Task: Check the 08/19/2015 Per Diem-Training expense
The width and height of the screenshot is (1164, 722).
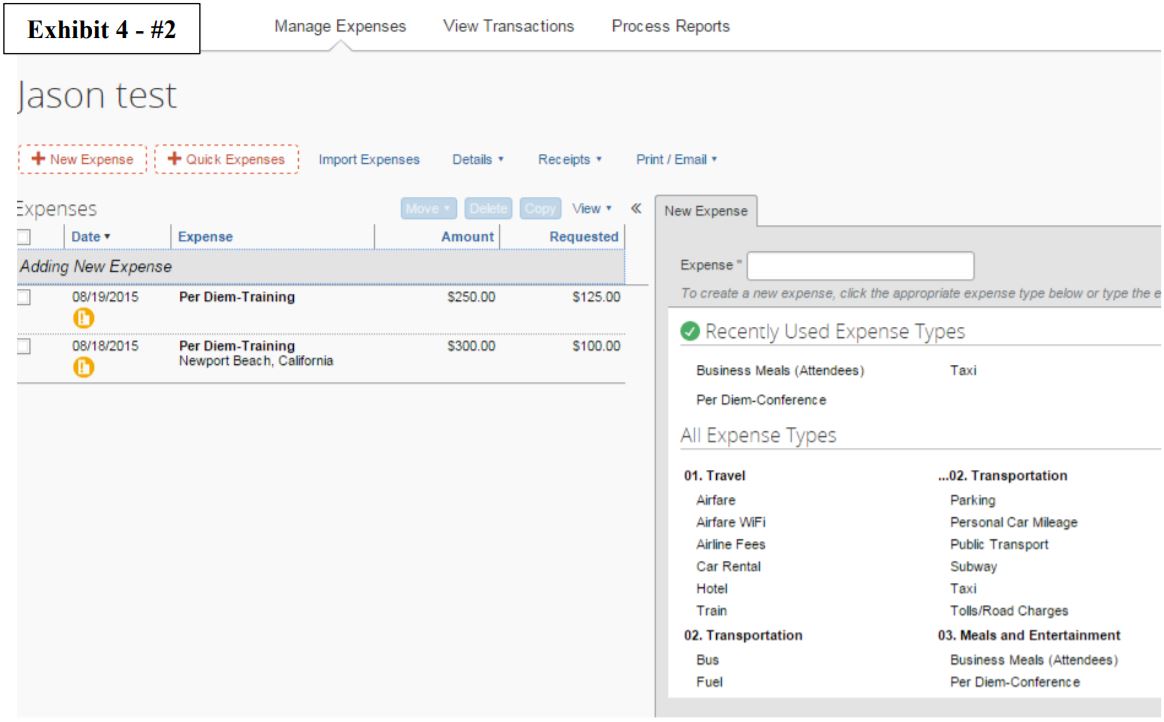Action: [x=24, y=298]
